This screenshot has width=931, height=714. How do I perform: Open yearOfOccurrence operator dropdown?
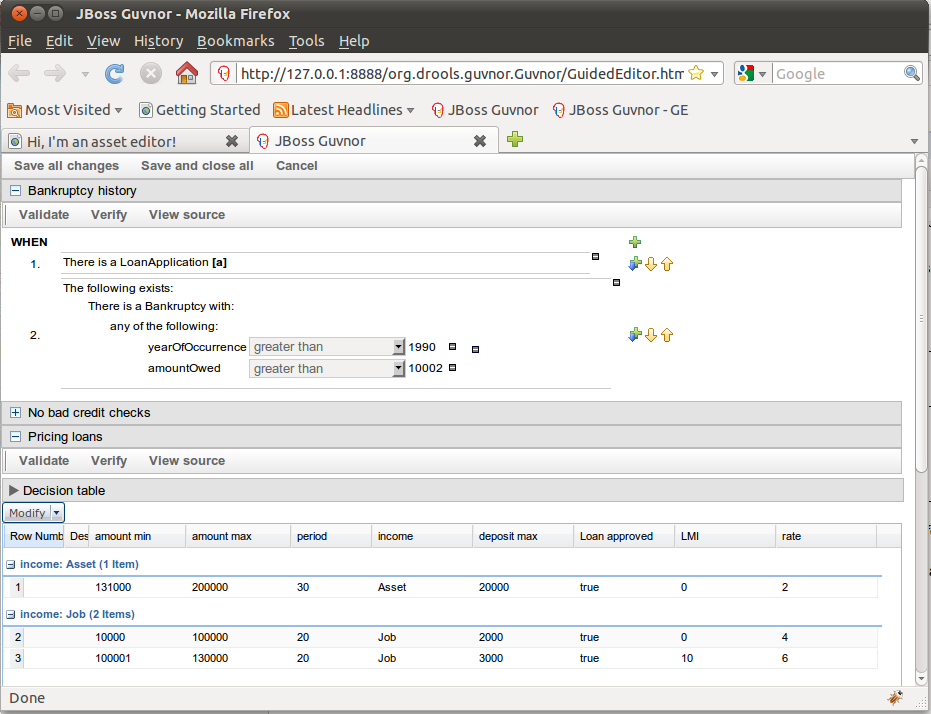click(x=325, y=347)
